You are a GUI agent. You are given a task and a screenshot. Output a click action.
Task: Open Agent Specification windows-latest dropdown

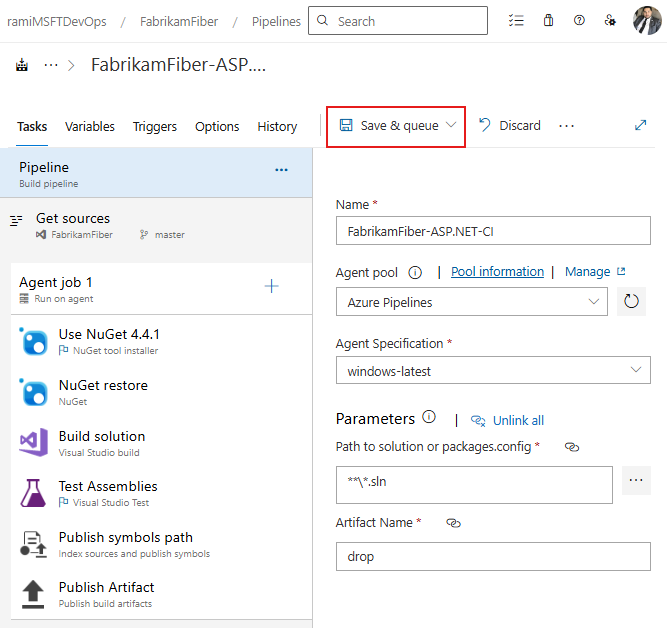[493, 370]
